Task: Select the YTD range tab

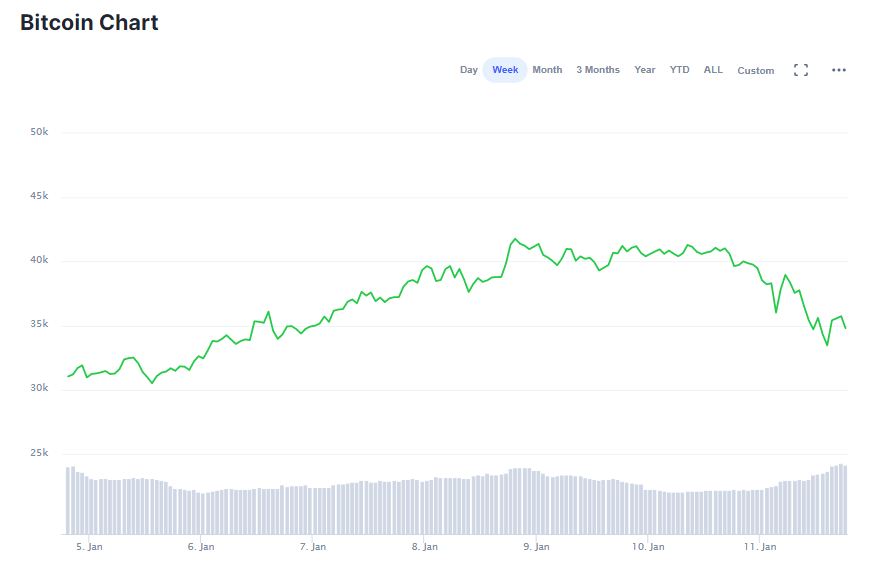Action: pos(679,70)
